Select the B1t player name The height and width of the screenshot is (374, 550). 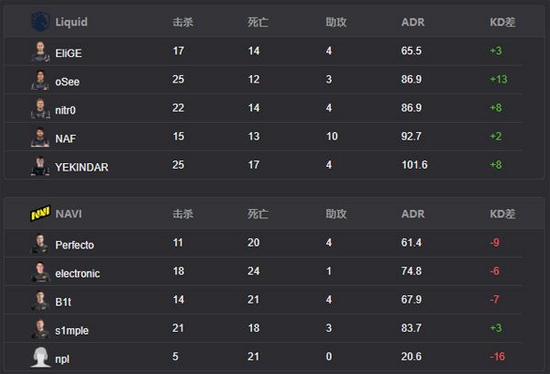click(x=63, y=302)
